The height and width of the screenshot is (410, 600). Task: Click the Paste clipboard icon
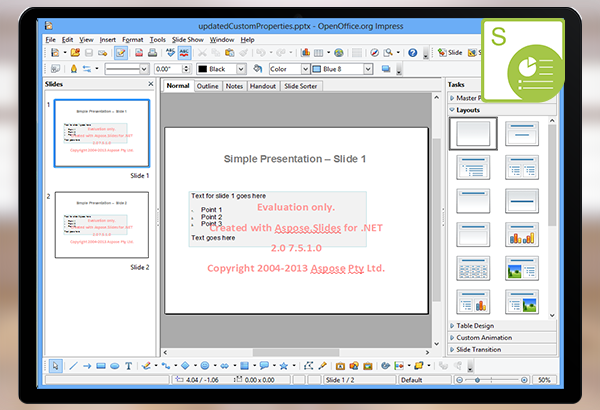230,52
